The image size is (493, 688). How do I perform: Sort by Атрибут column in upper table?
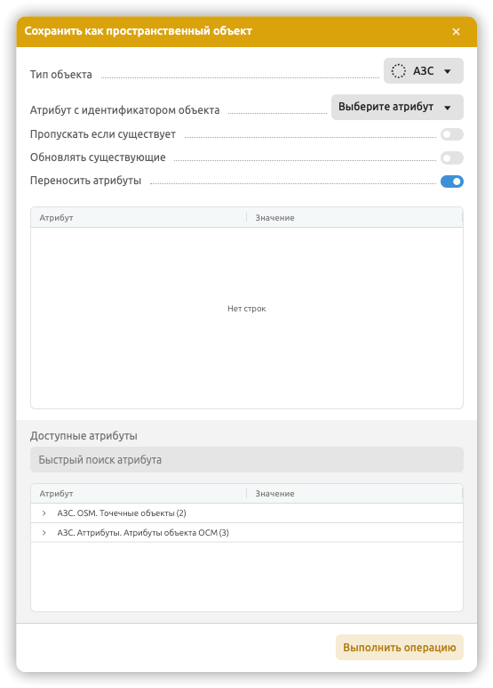[139, 218]
